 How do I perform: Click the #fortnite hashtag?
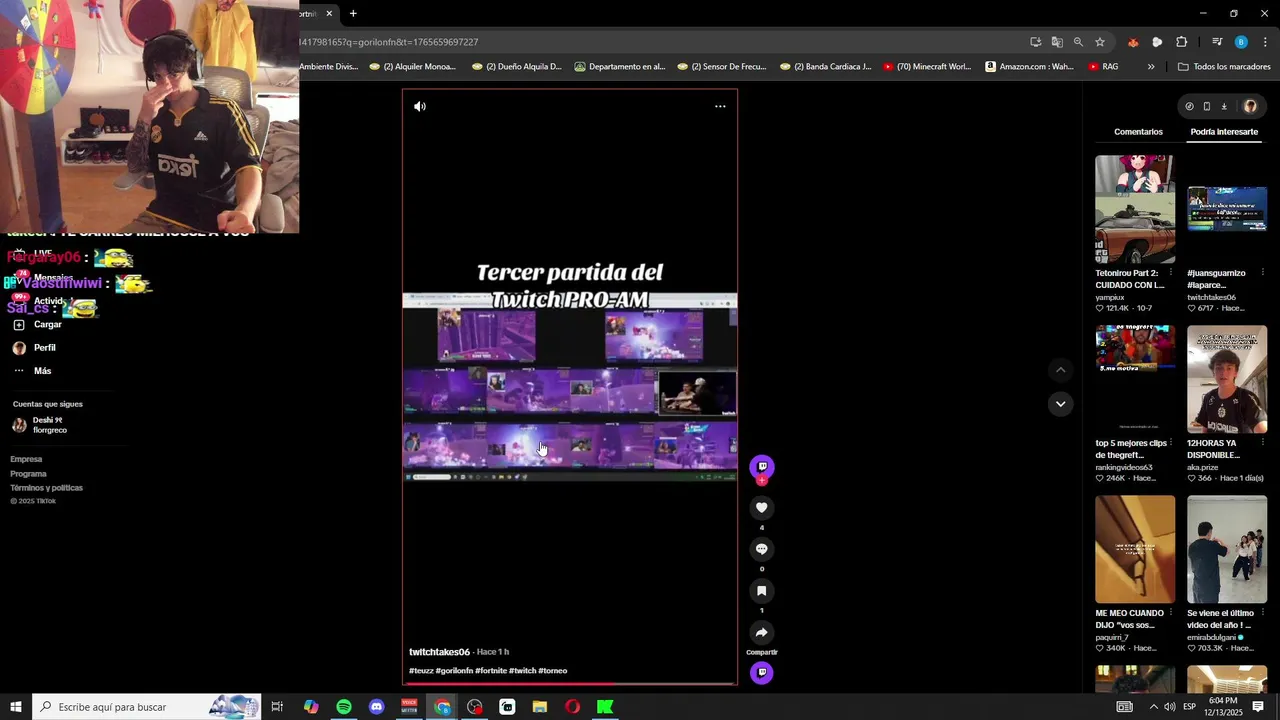click(491, 671)
